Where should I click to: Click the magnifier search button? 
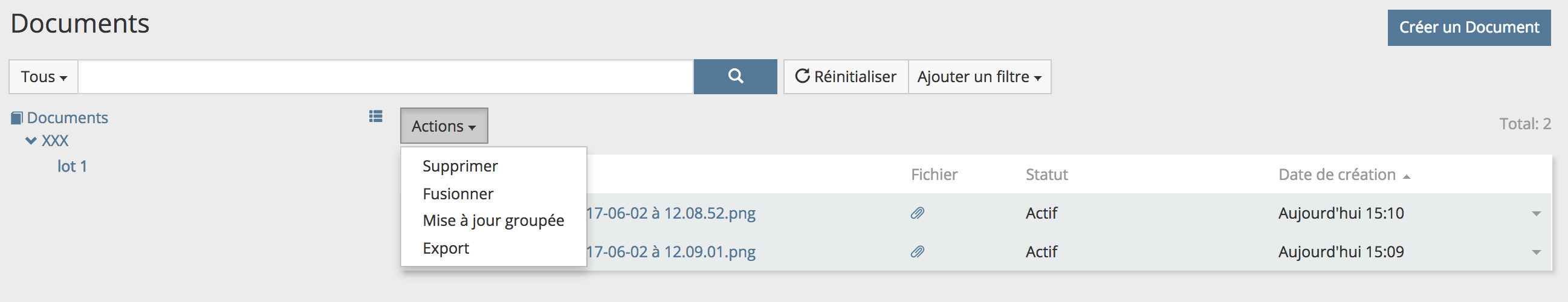tap(734, 77)
